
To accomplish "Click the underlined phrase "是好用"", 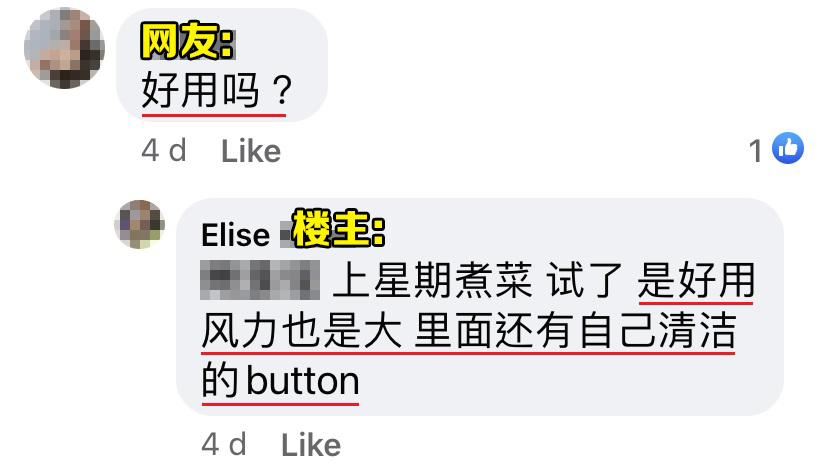I will click(696, 280).
